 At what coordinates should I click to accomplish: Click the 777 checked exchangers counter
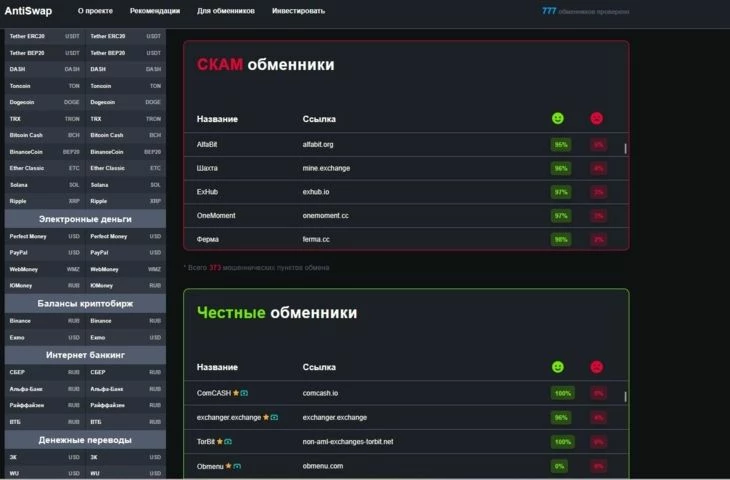click(585, 11)
